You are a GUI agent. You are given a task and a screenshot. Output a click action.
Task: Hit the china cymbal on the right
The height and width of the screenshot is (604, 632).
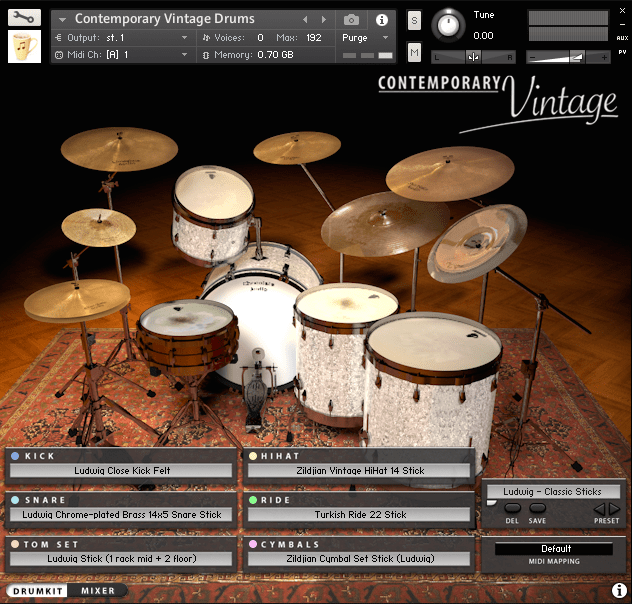pos(478,242)
